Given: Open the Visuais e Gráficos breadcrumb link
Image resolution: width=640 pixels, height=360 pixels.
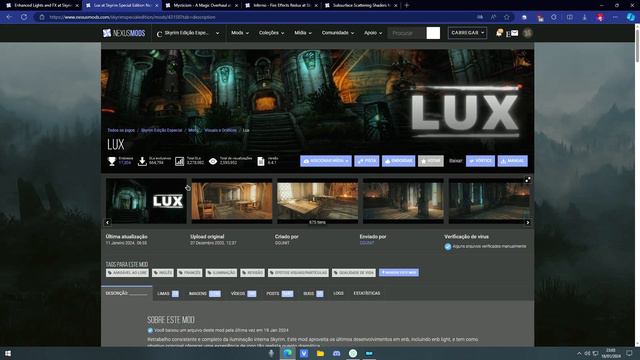Looking at the screenshot, I should point(220,131).
